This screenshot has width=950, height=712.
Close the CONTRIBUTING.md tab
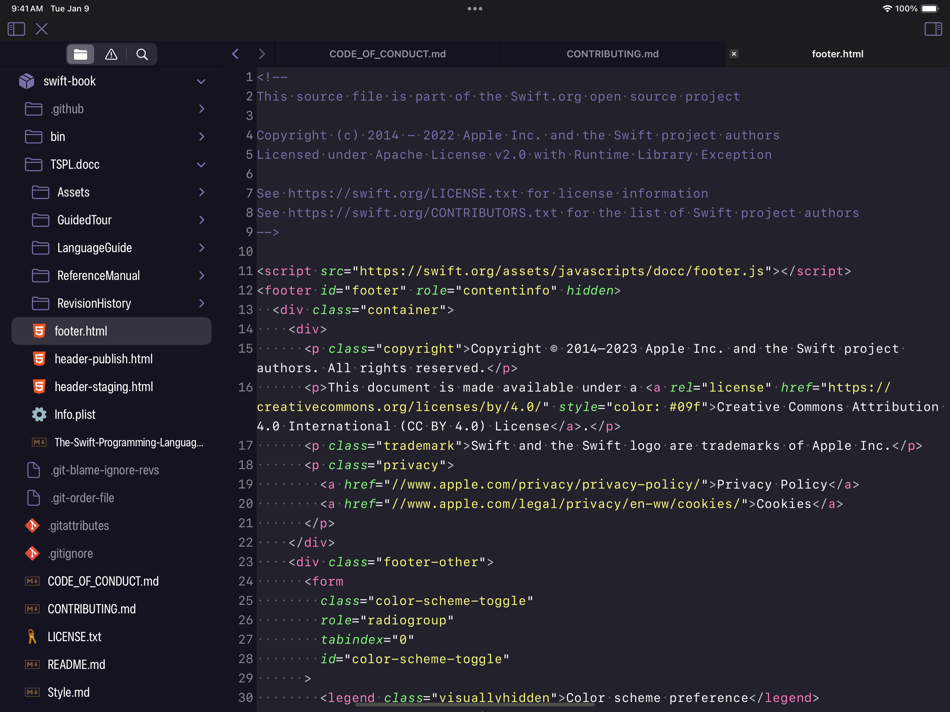(x=735, y=54)
